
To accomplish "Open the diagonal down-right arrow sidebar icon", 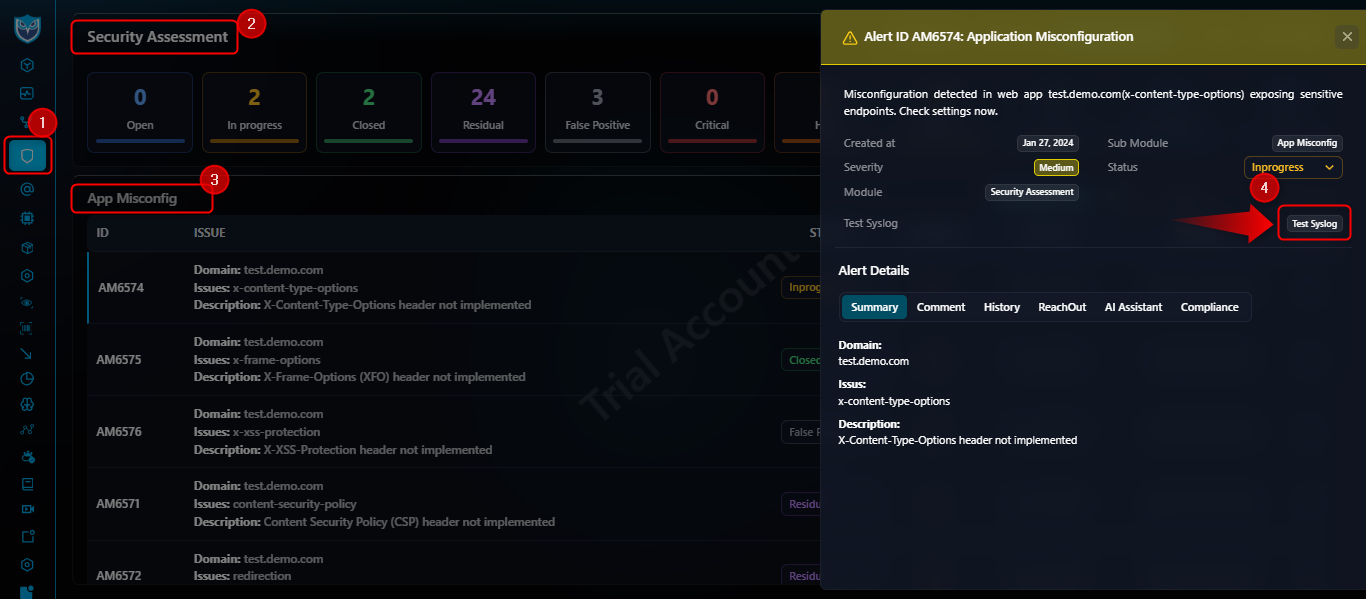I will [27, 353].
